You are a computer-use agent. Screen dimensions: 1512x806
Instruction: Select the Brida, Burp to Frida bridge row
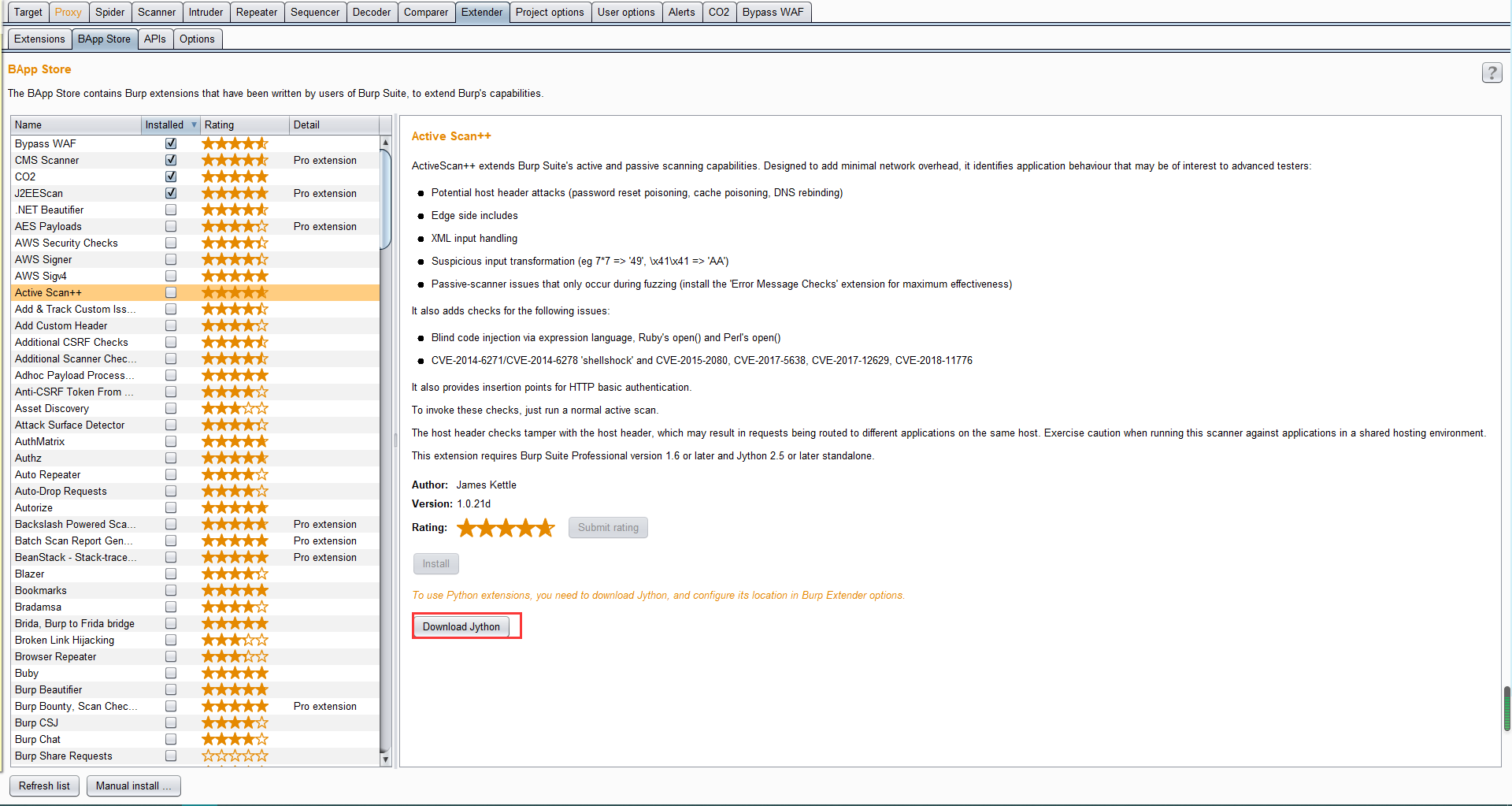[x=195, y=623]
